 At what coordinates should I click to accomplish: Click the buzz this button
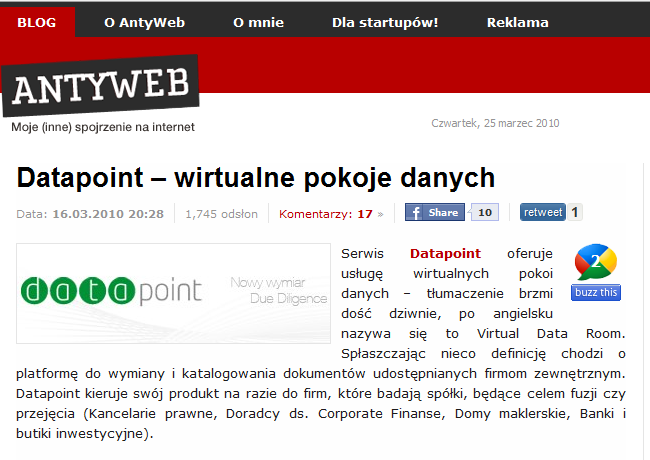coord(596,292)
